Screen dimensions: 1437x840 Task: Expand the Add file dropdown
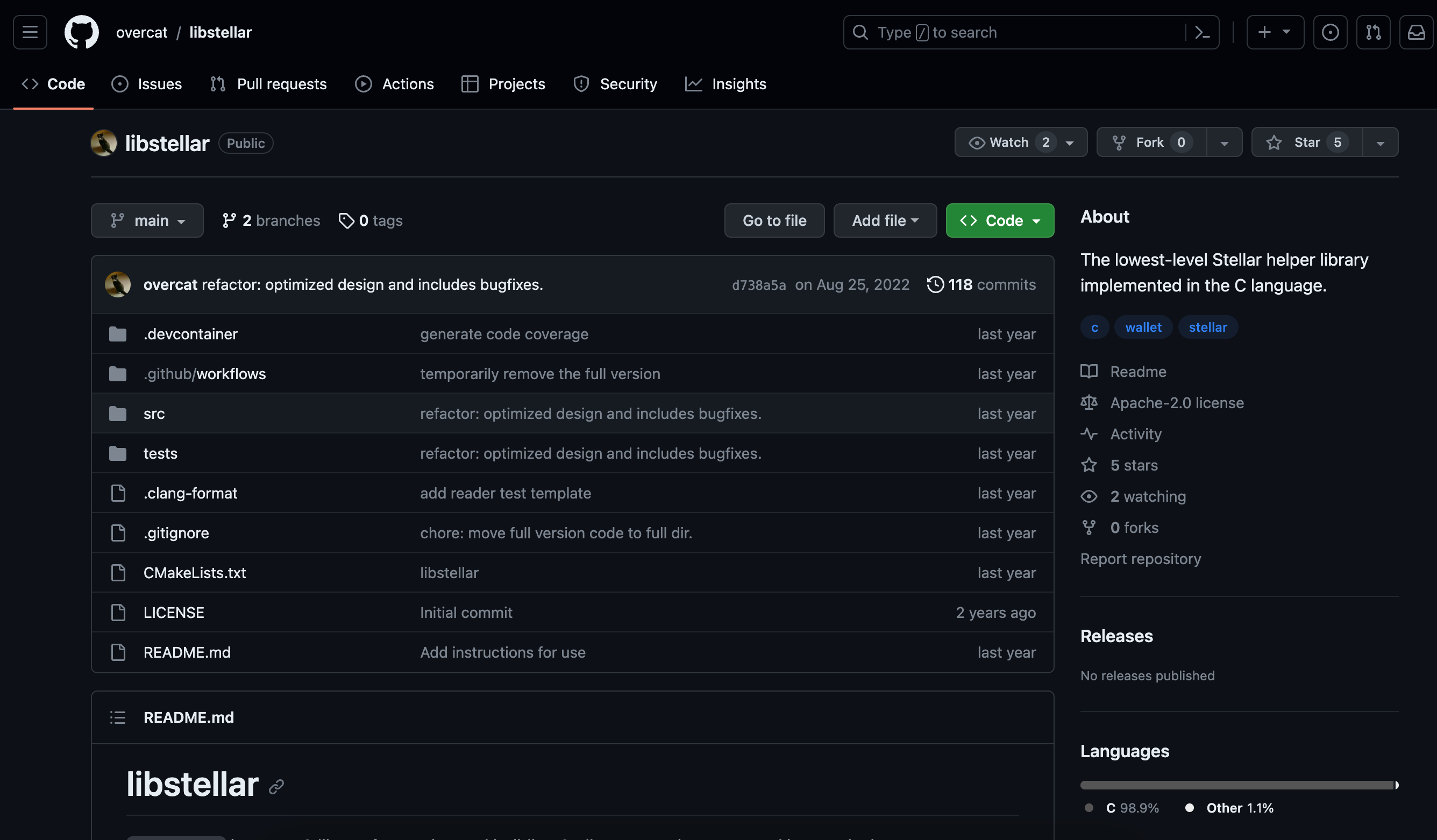[x=885, y=220]
